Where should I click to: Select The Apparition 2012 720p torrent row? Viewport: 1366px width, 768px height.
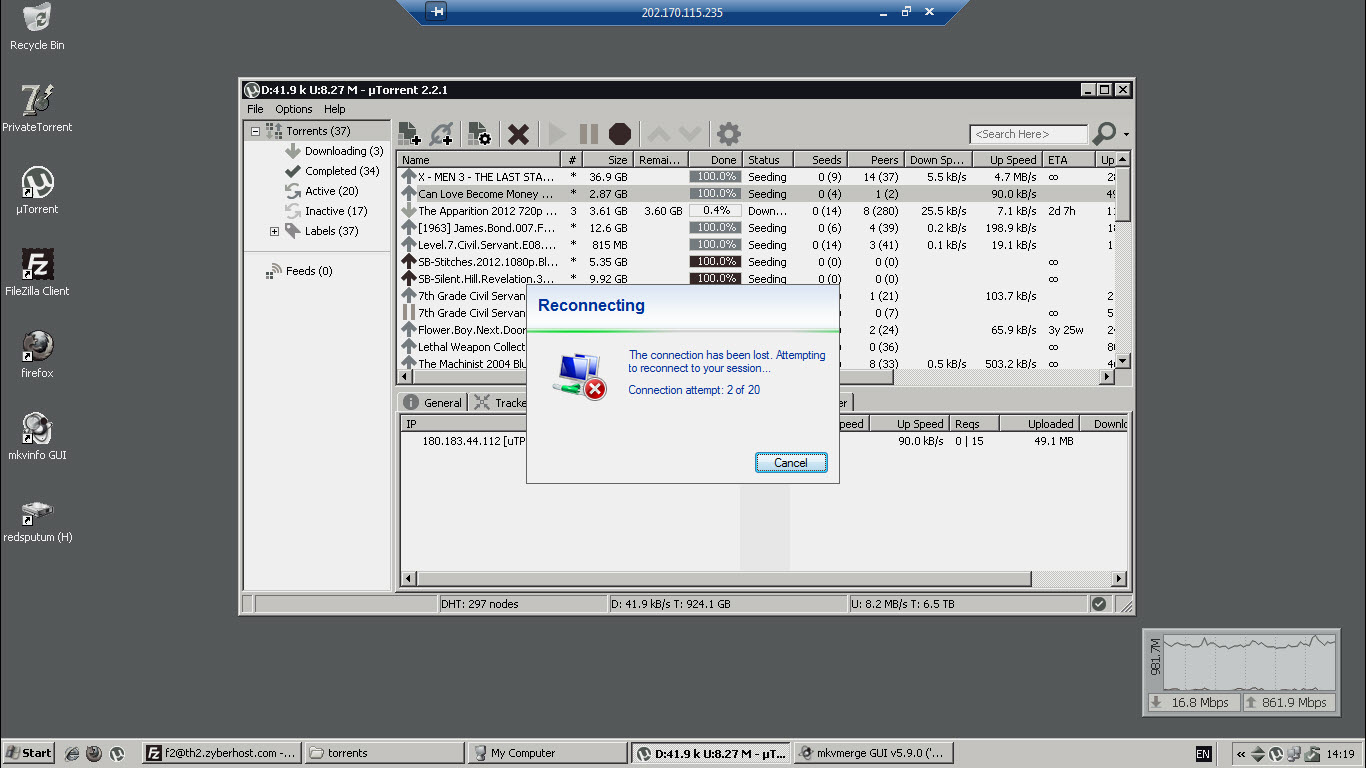point(756,211)
